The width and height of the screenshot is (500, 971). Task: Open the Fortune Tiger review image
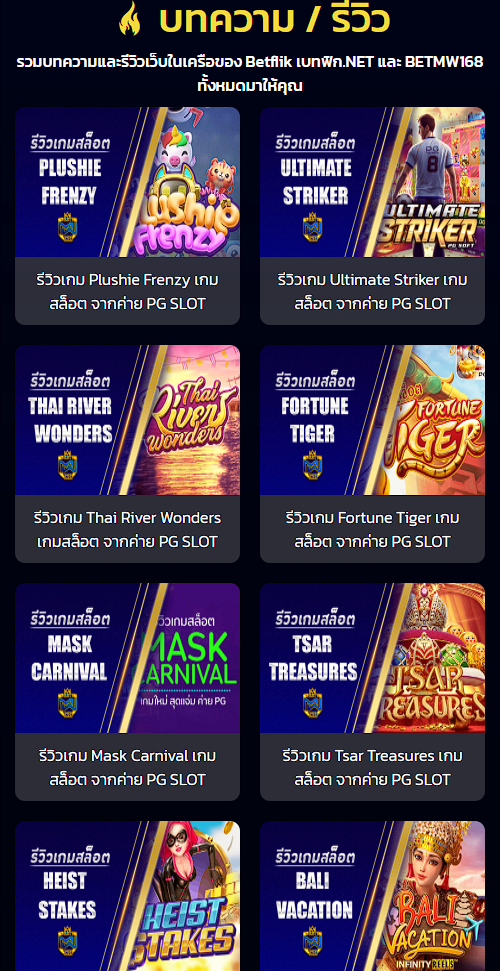[x=372, y=420]
